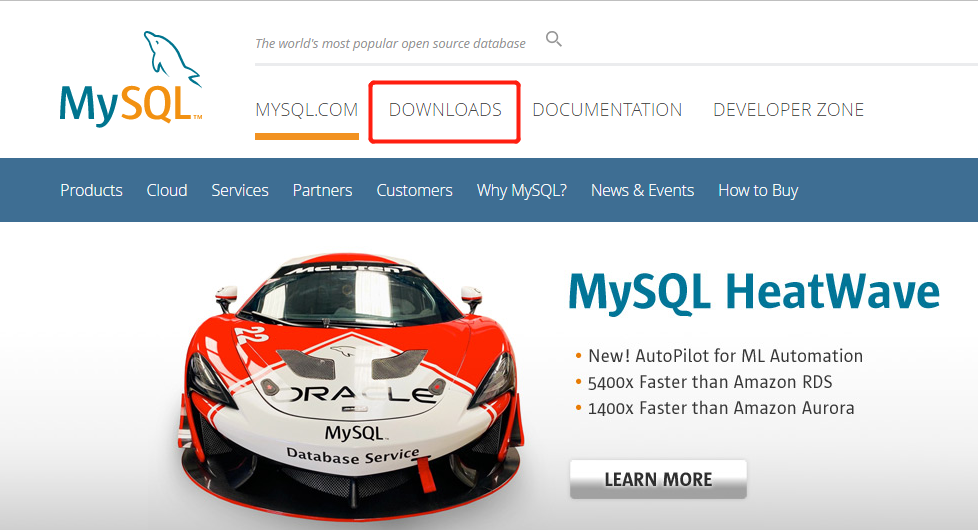Click the LEARN MORE button
This screenshot has height=530, width=978.
coord(658,479)
